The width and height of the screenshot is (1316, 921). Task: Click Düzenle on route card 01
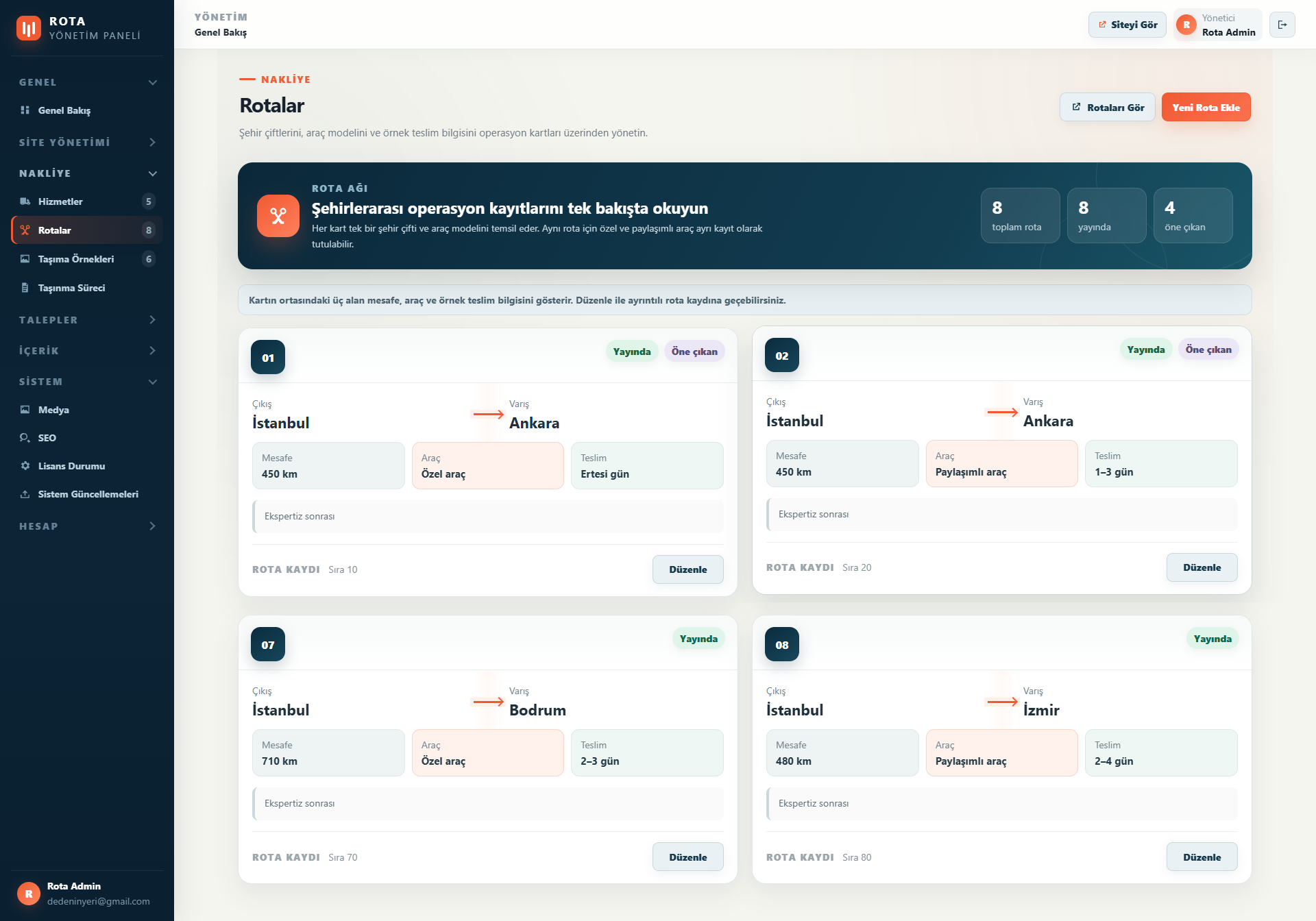pyautogui.click(x=687, y=569)
